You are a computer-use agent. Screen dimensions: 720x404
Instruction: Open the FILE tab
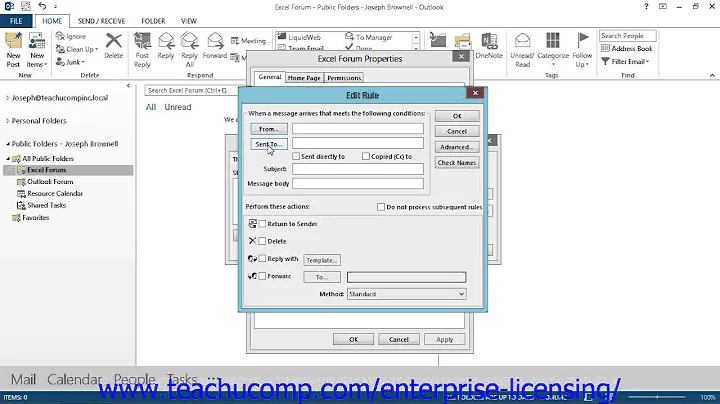pos(16,21)
